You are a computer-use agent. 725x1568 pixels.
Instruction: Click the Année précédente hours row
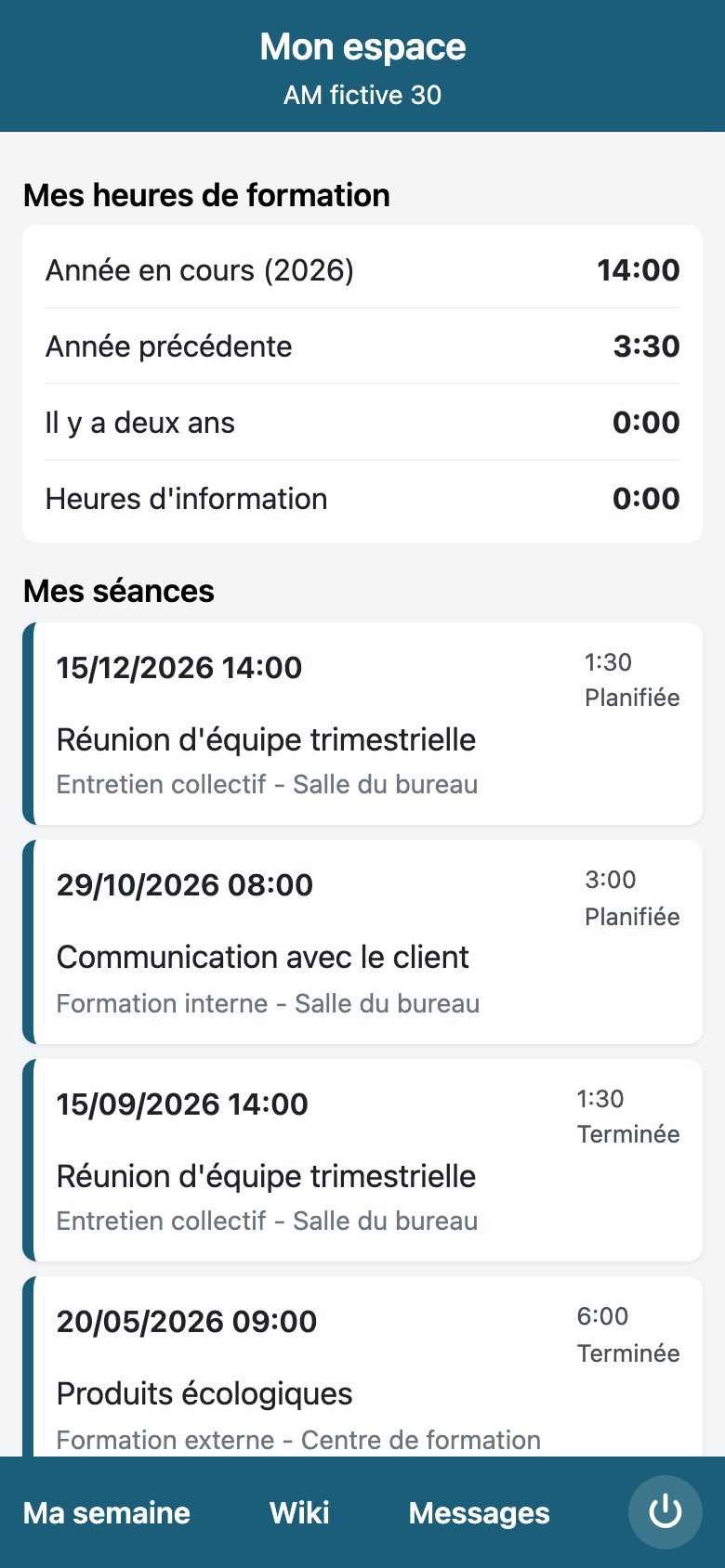coord(362,346)
